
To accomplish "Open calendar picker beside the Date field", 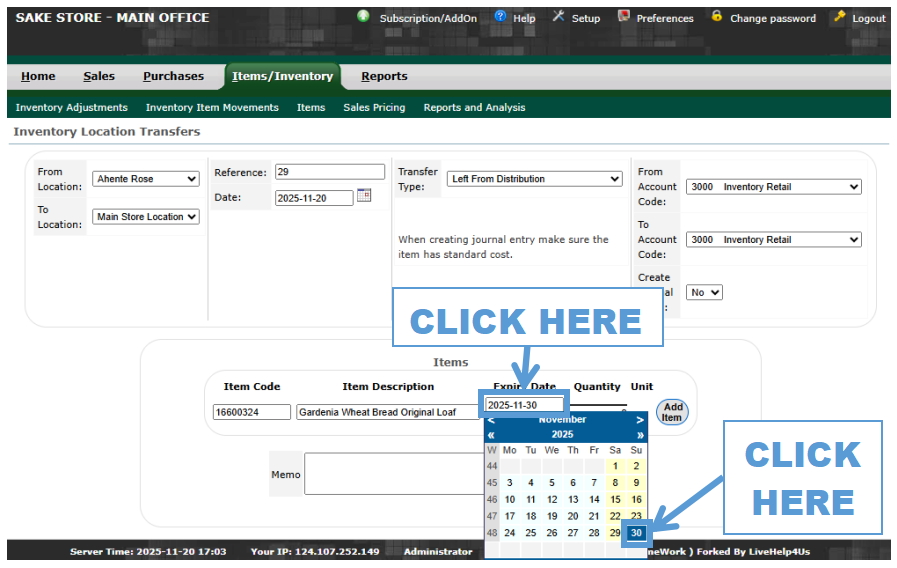I will [x=364, y=196].
